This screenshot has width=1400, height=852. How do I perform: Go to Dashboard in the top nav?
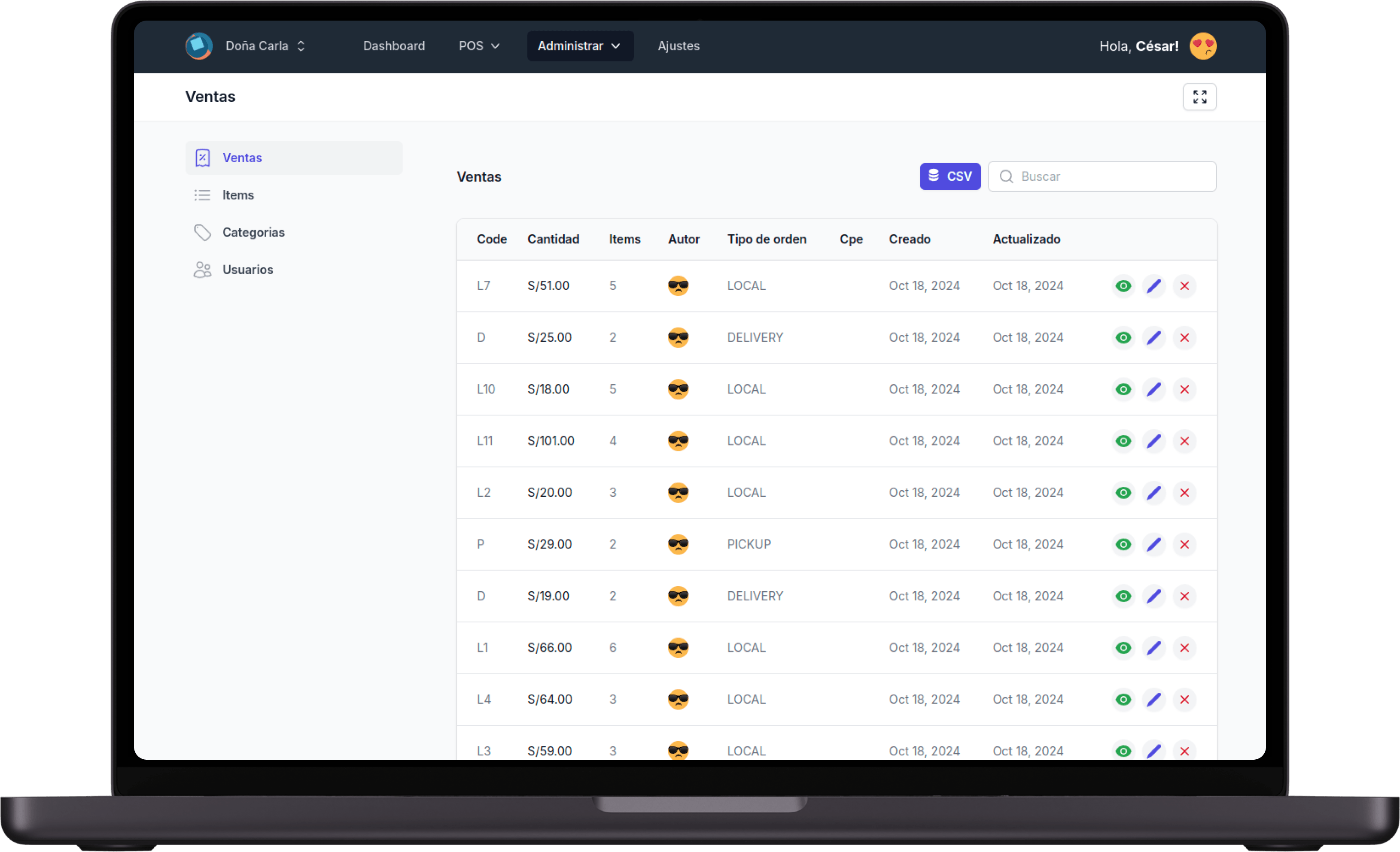[394, 46]
